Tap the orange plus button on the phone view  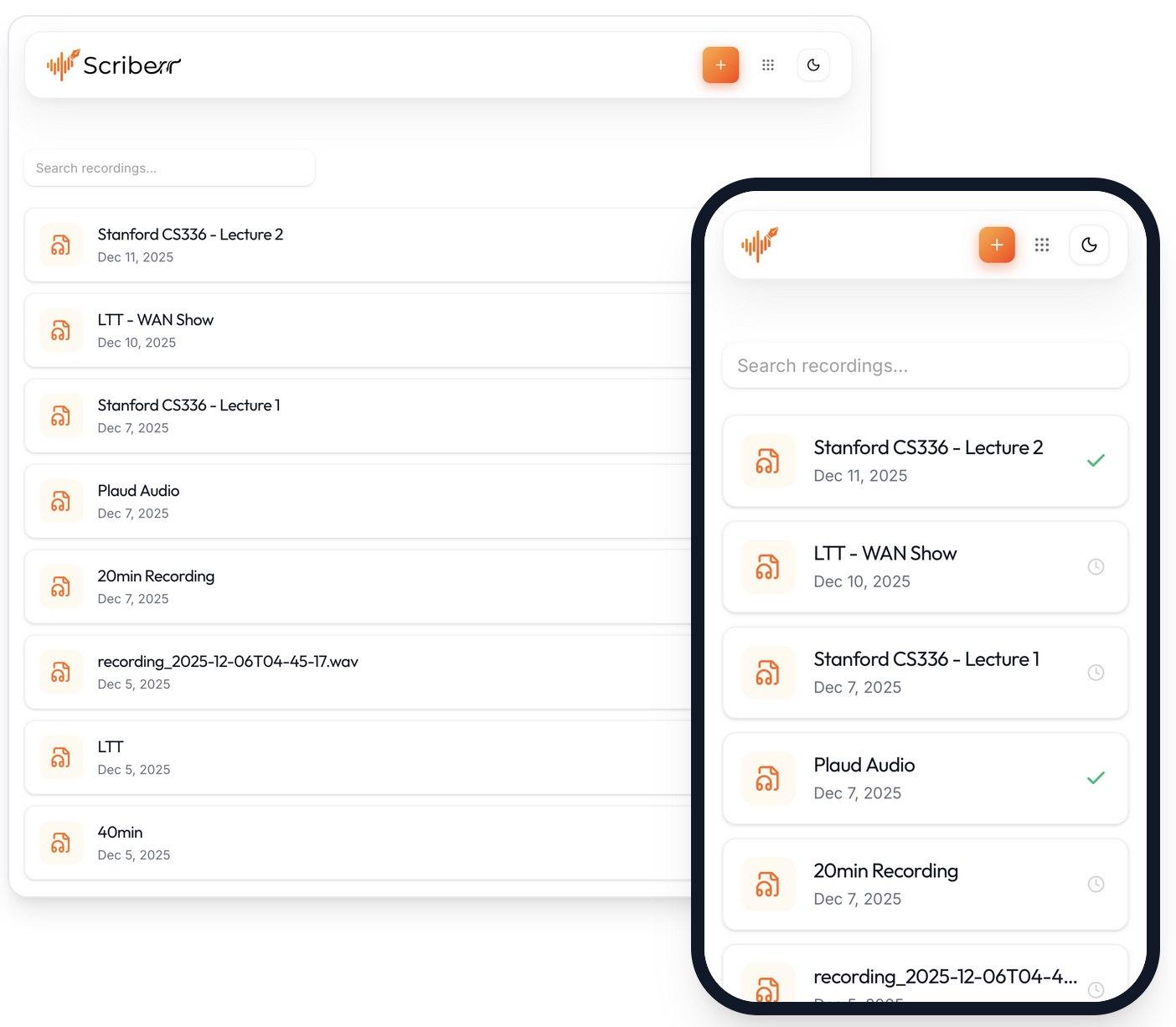tap(996, 245)
